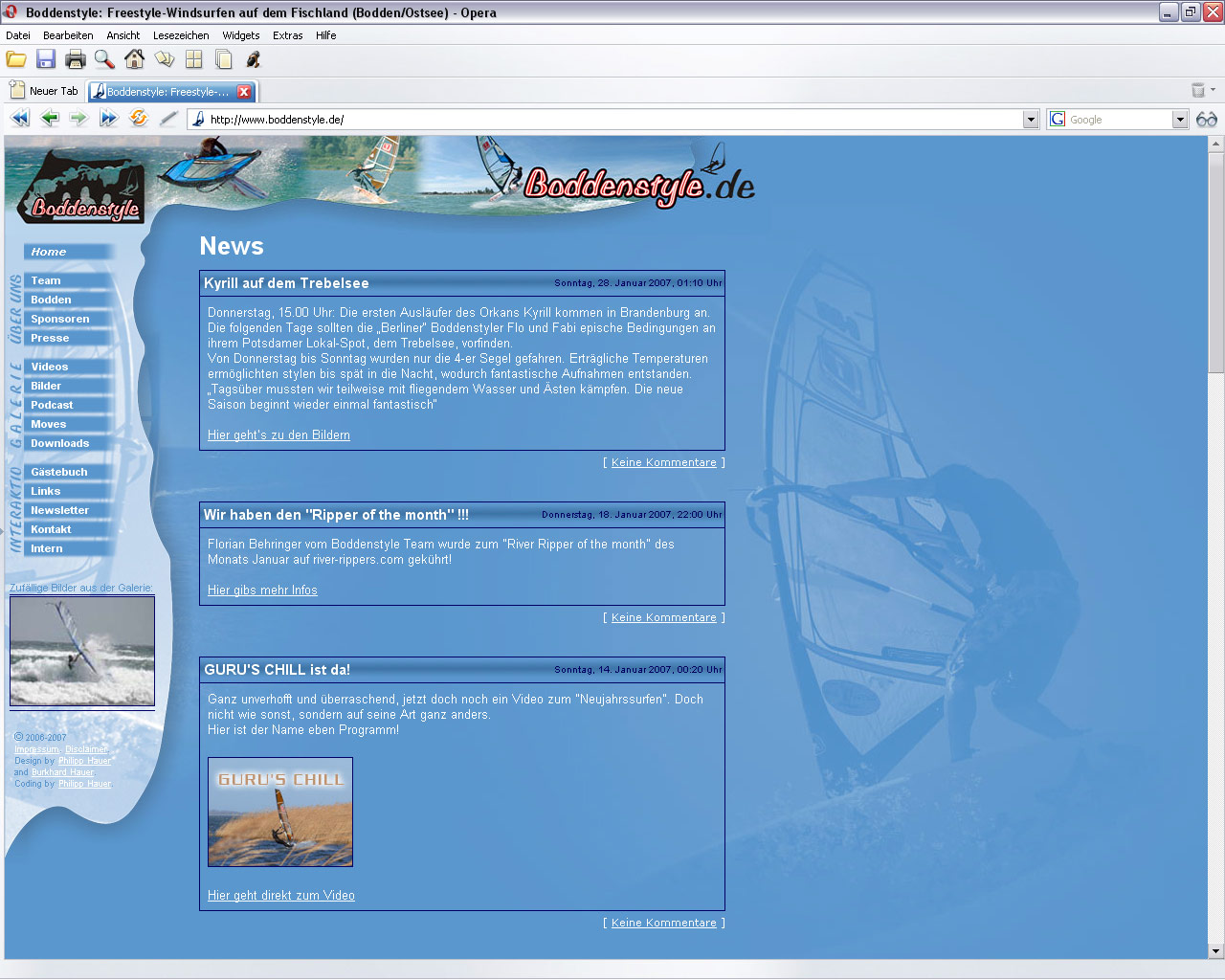Open the Podcast page
Screen dimensions: 1225x980
(x=69, y=405)
